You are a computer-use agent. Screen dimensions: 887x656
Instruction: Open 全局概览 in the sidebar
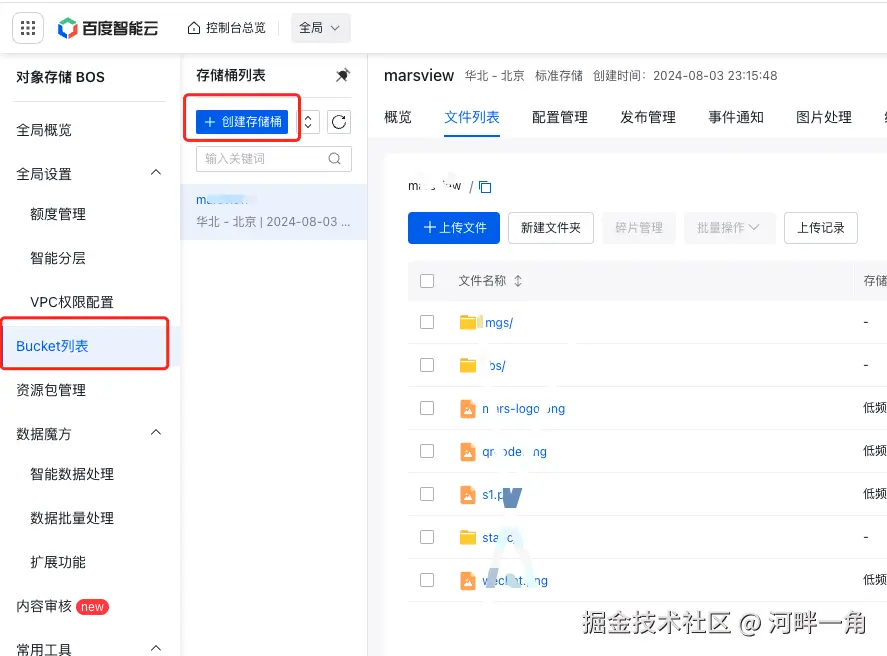44,130
